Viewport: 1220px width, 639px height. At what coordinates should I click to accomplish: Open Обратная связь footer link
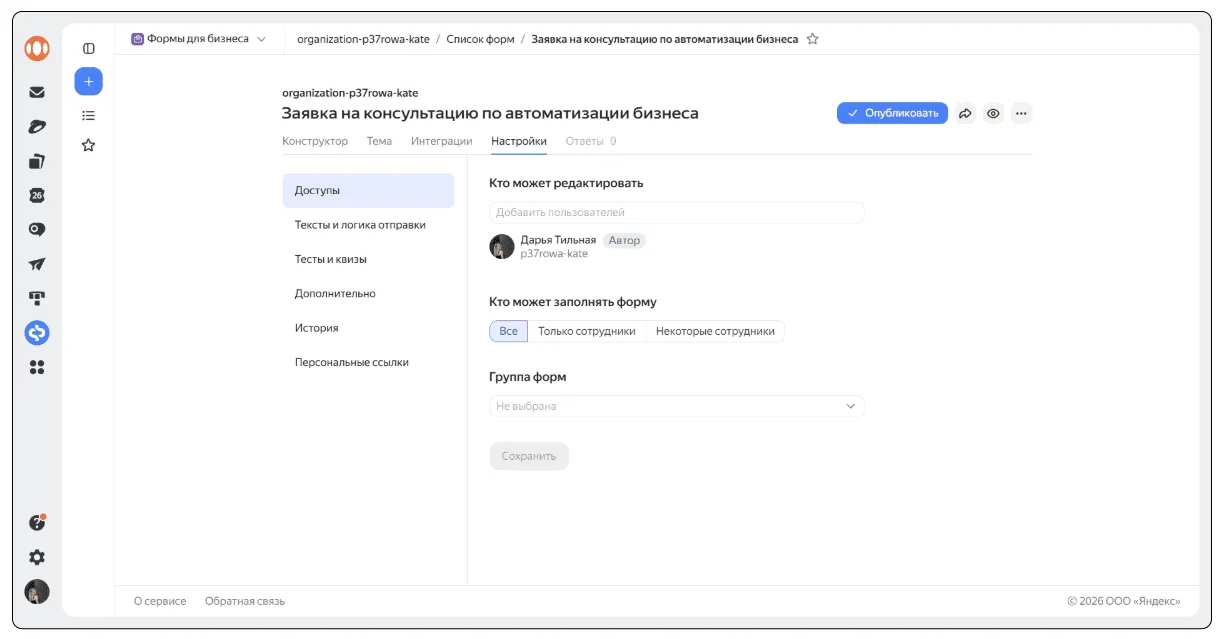(245, 601)
